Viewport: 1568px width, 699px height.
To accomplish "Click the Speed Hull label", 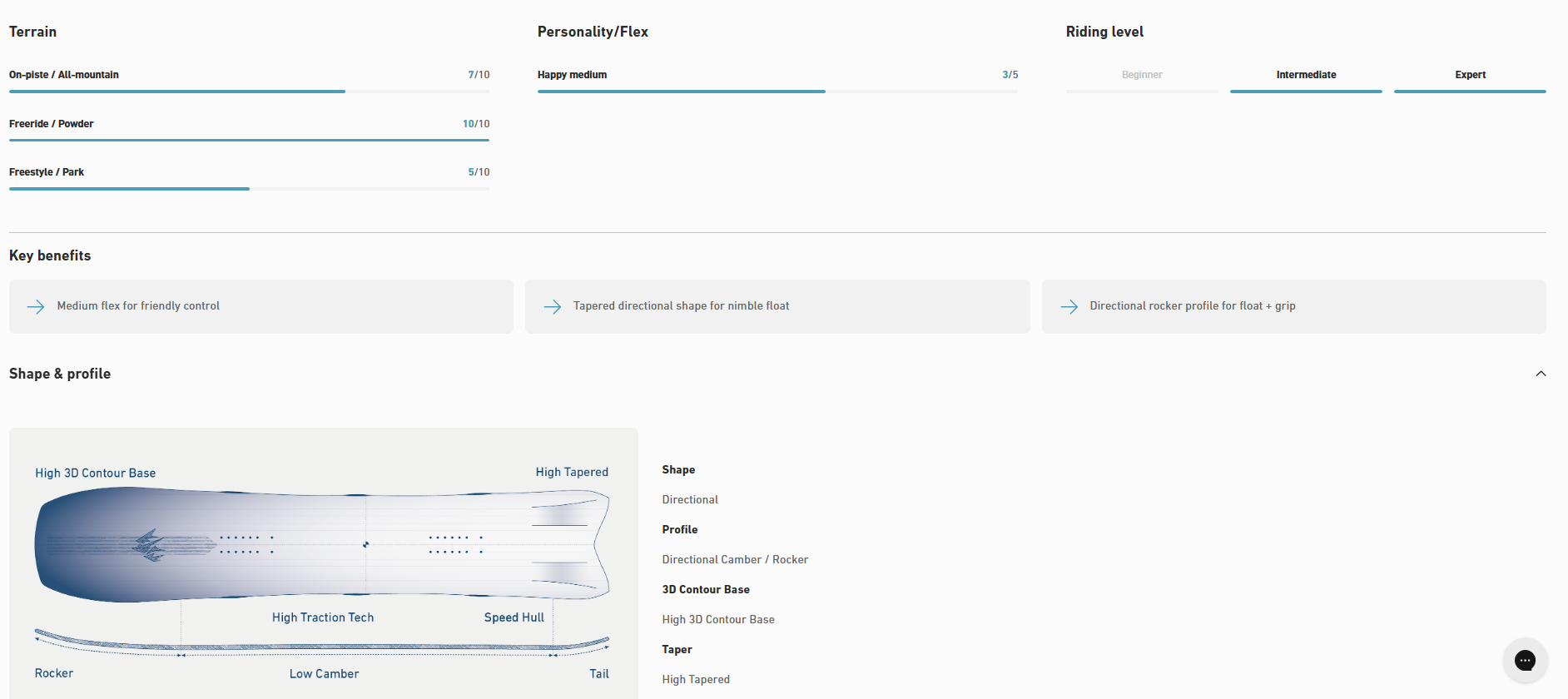I will [x=514, y=617].
